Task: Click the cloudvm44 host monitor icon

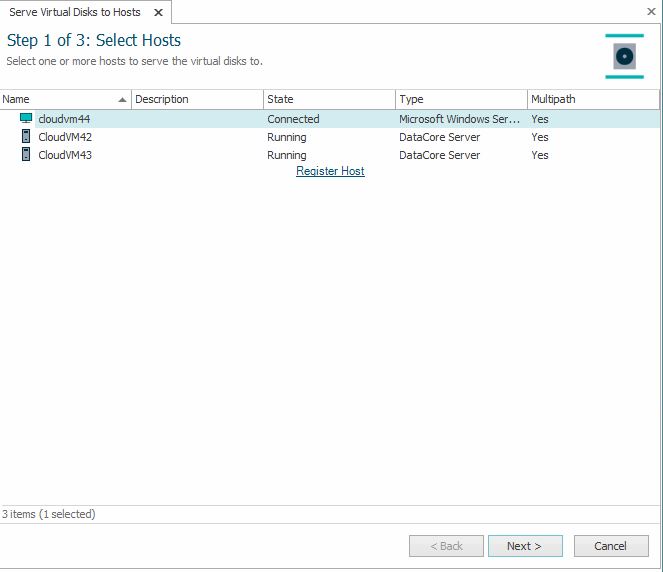Action: pyautogui.click(x=26, y=119)
